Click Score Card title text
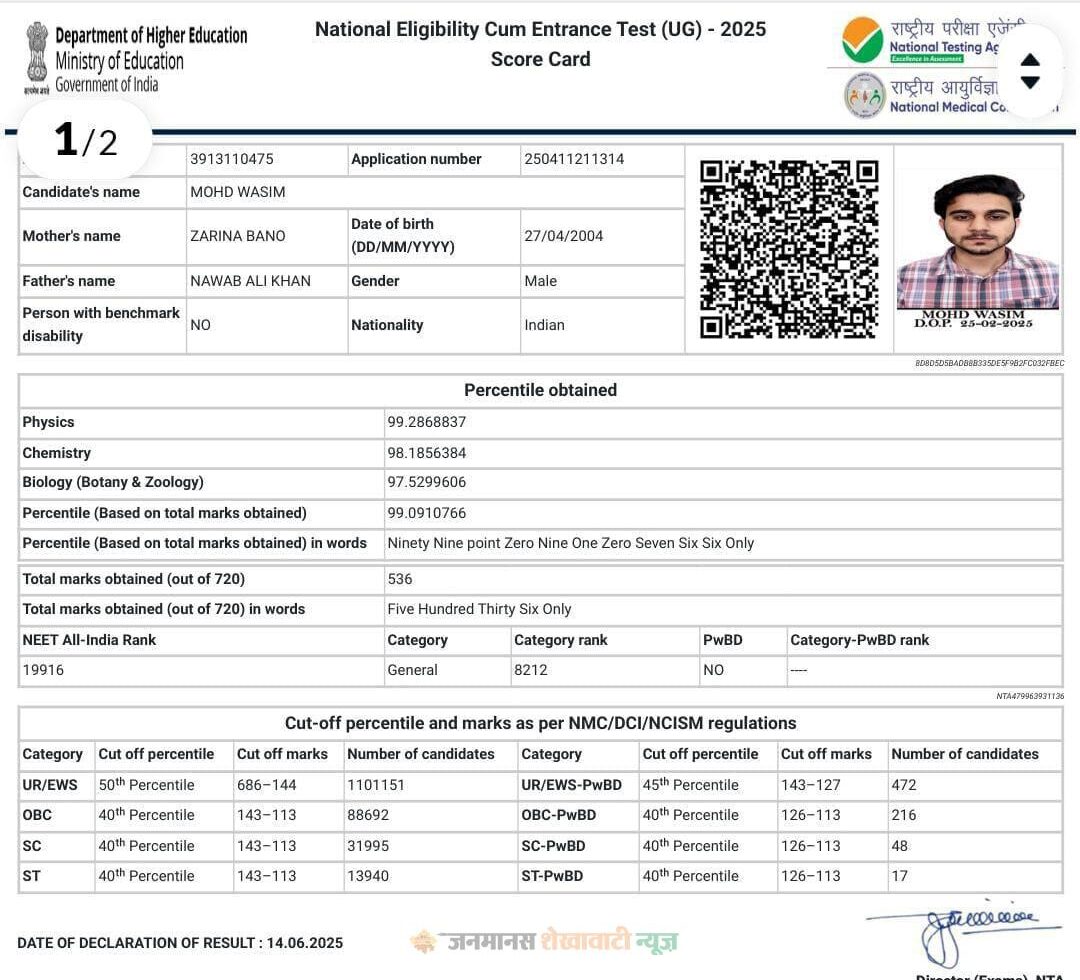Screen dimensions: 1080x980 click(540, 59)
